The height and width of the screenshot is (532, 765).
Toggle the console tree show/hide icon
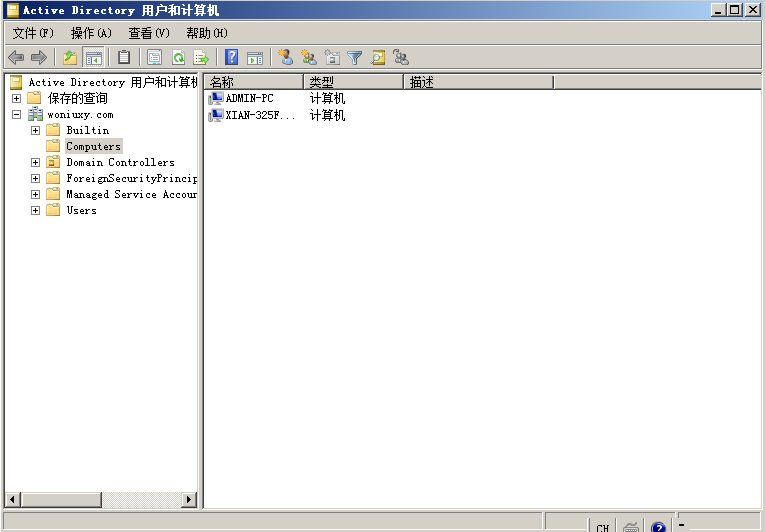point(93,58)
